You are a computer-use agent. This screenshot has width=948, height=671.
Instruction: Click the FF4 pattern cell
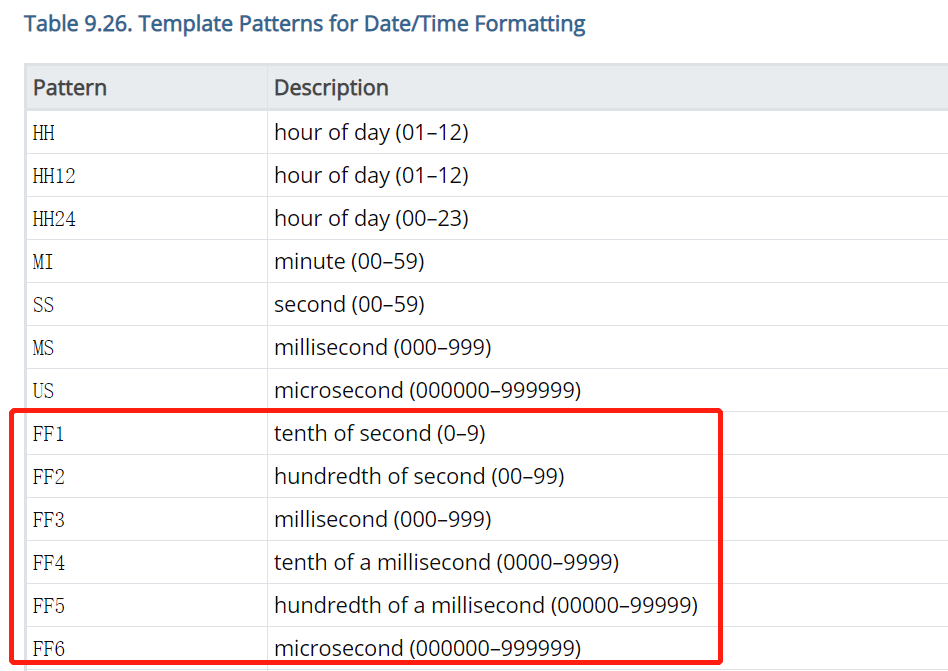point(49,563)
